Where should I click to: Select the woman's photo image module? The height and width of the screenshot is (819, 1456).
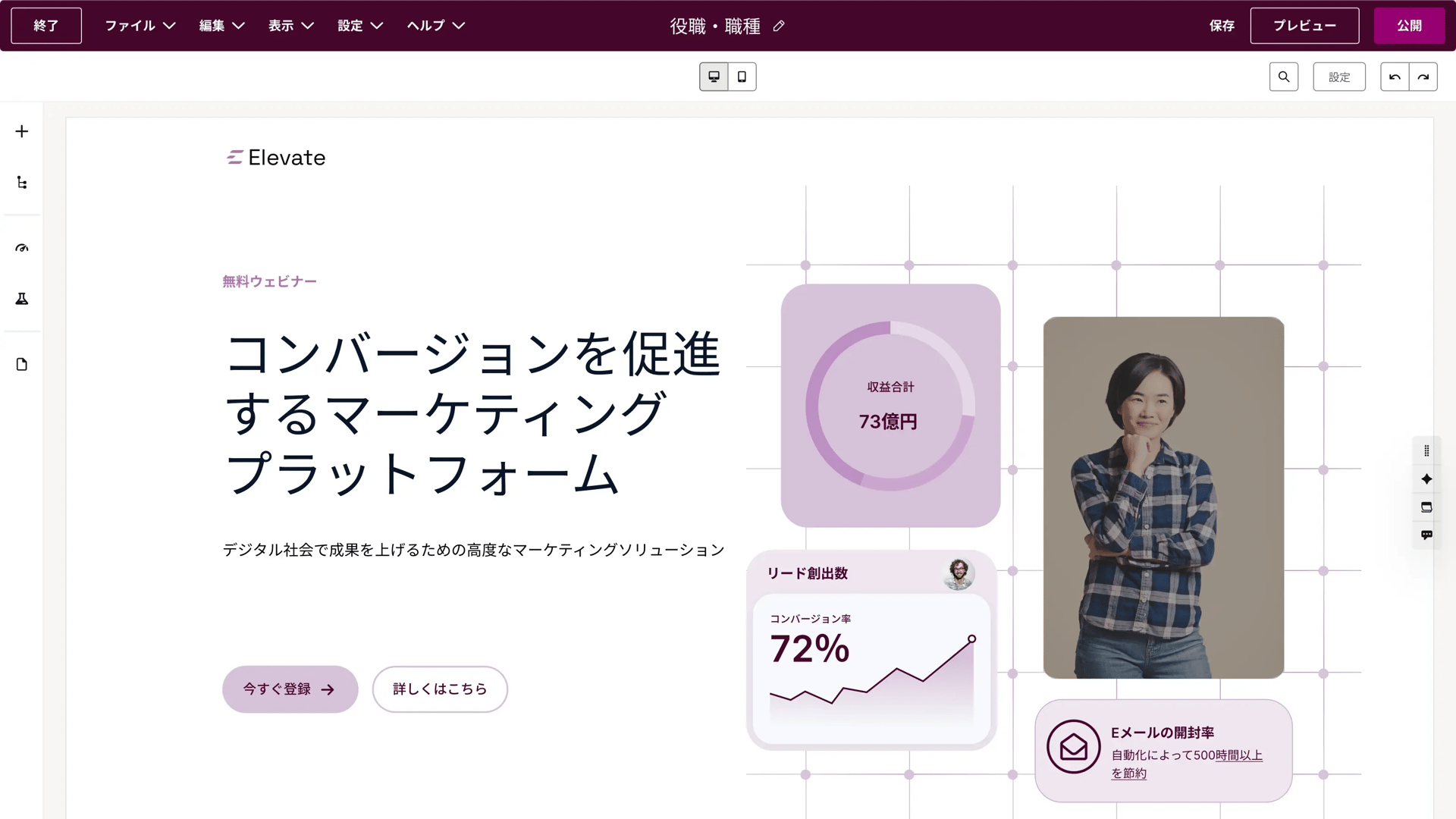pyautogui.click(x=1163, y=497)
